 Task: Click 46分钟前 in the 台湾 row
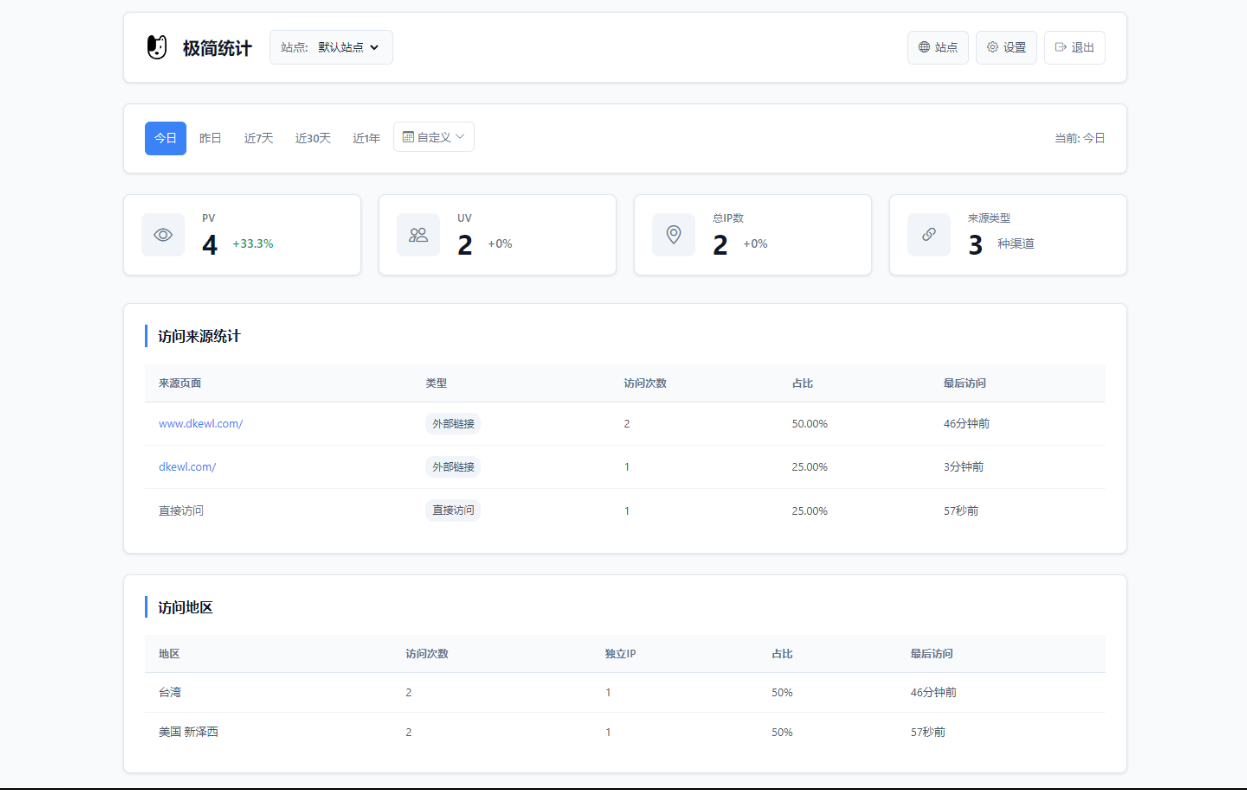click(x=934, y=692)
